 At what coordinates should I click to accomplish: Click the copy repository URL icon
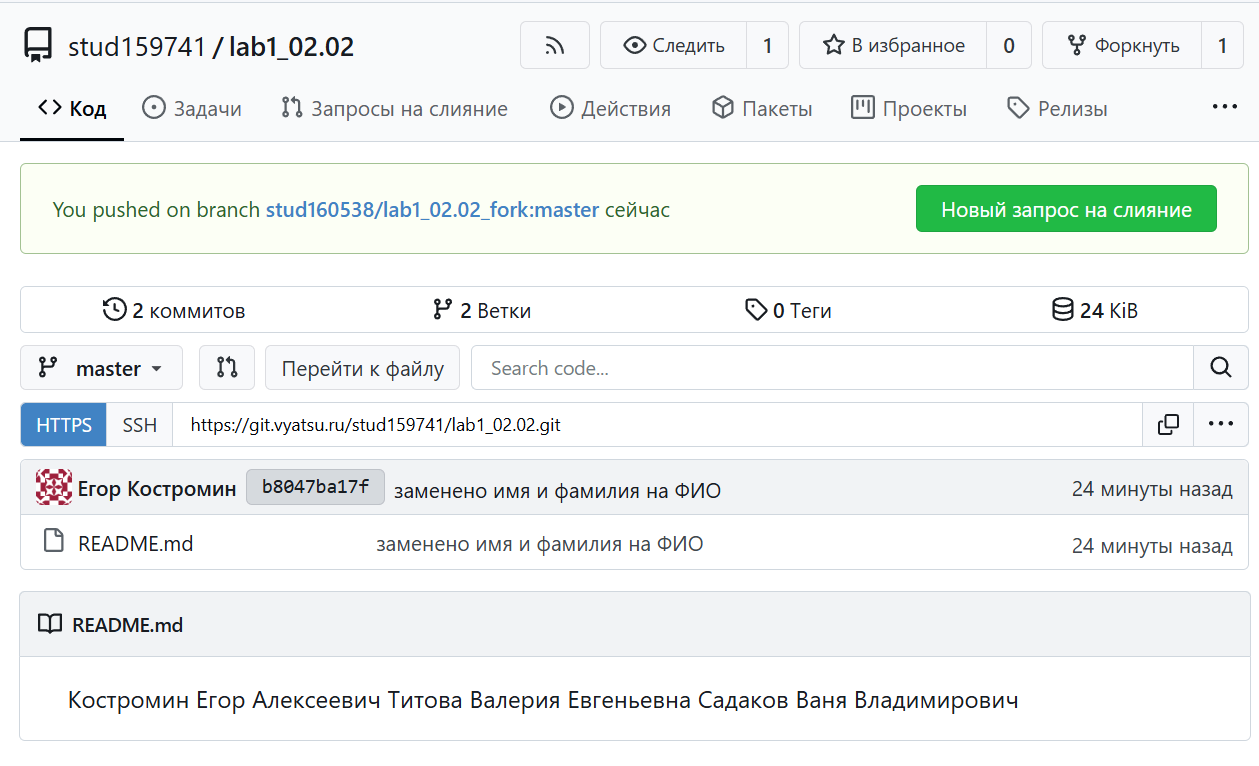(1168, 425)
